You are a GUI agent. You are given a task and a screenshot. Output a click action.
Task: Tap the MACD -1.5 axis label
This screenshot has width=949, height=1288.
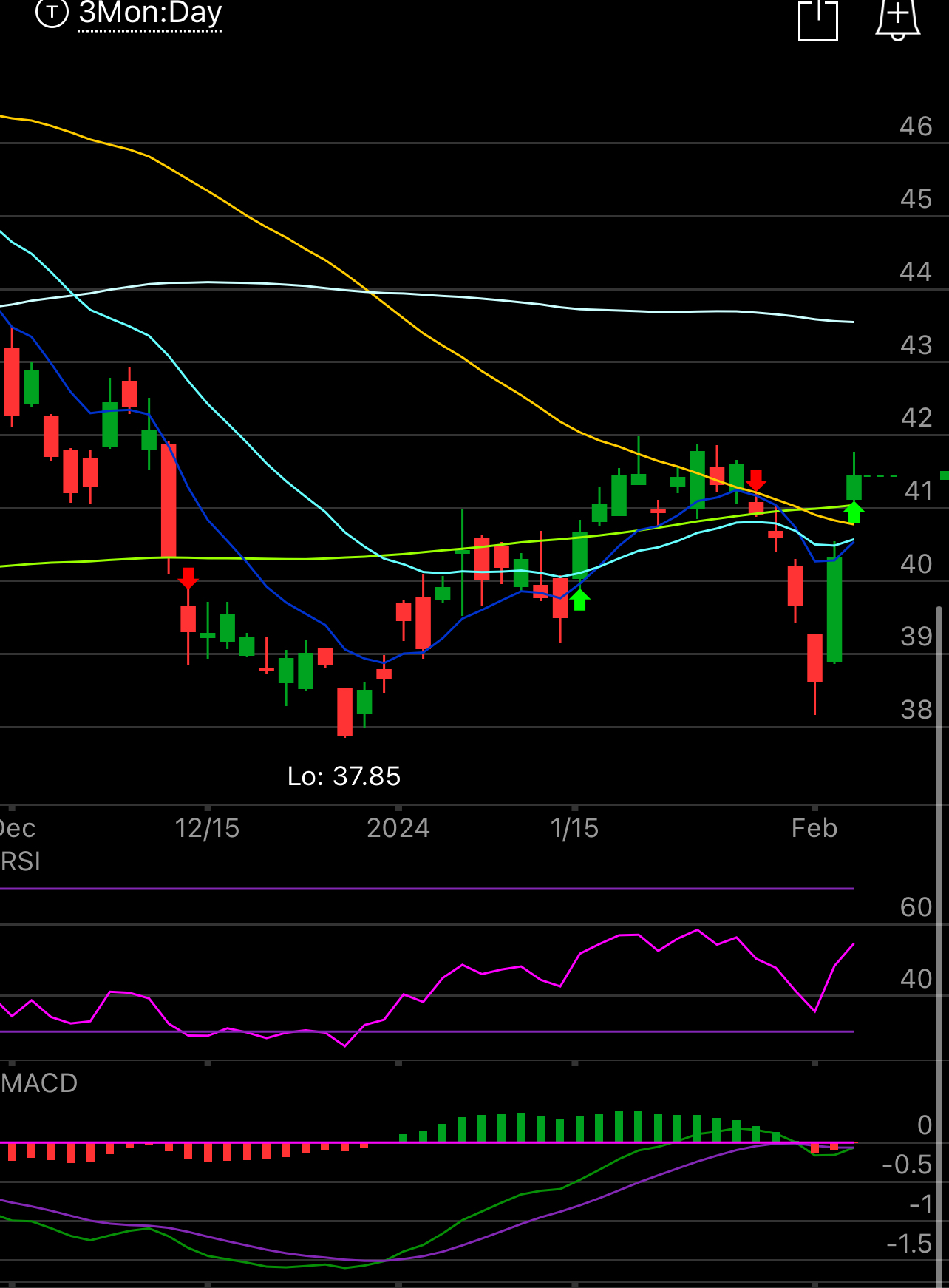[909, 1244]
